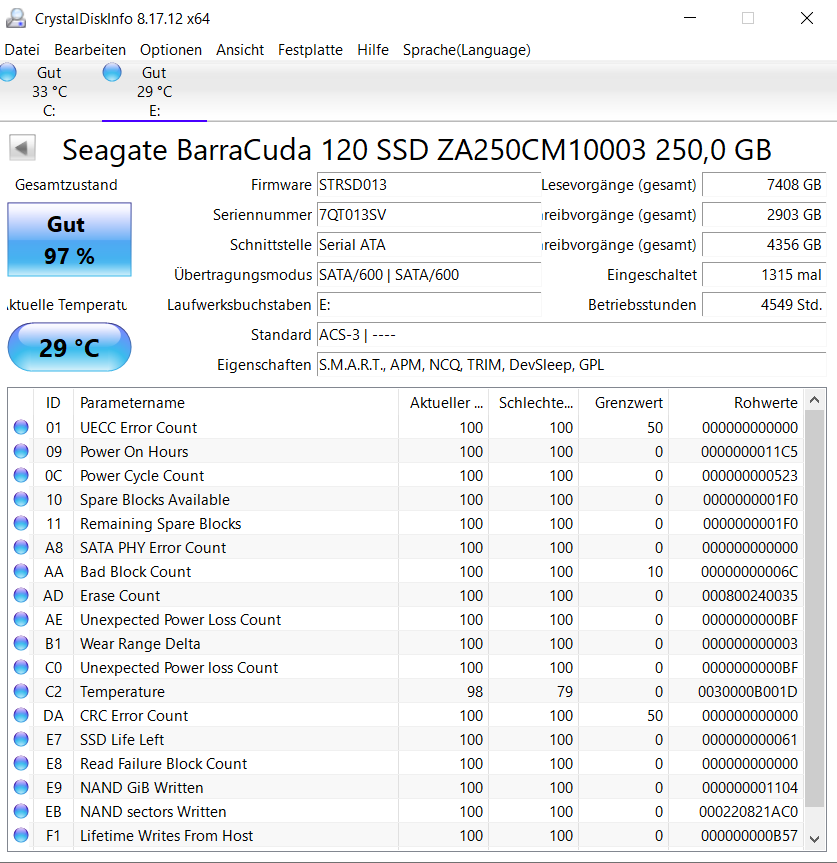Select the Bad Block Count parameter name
Image resolution: width=837 pixels, height=863 pixels.
135,572
